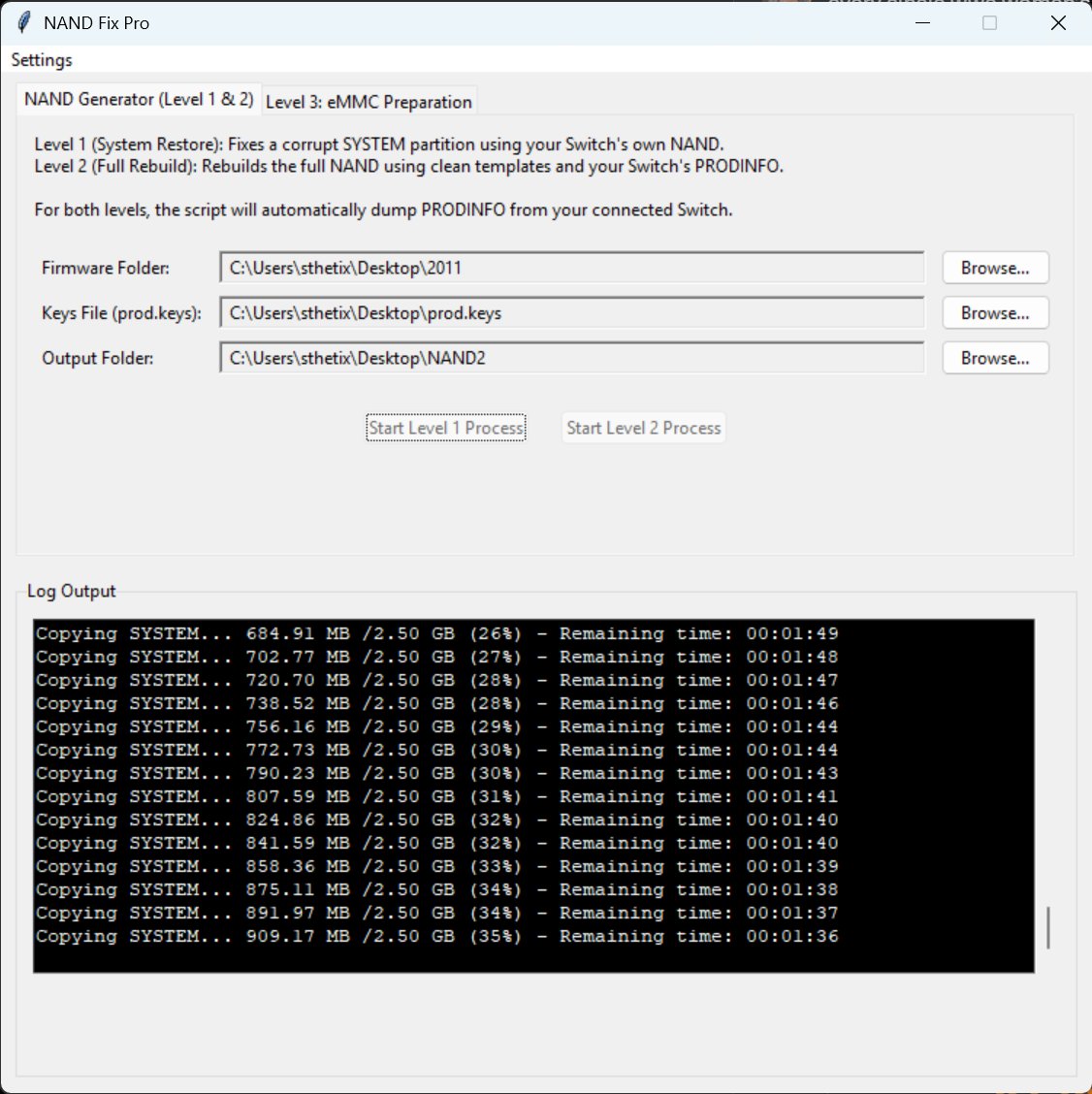
Task: Click the log output scrollbar thumb
Action: tap(1048, 927)
